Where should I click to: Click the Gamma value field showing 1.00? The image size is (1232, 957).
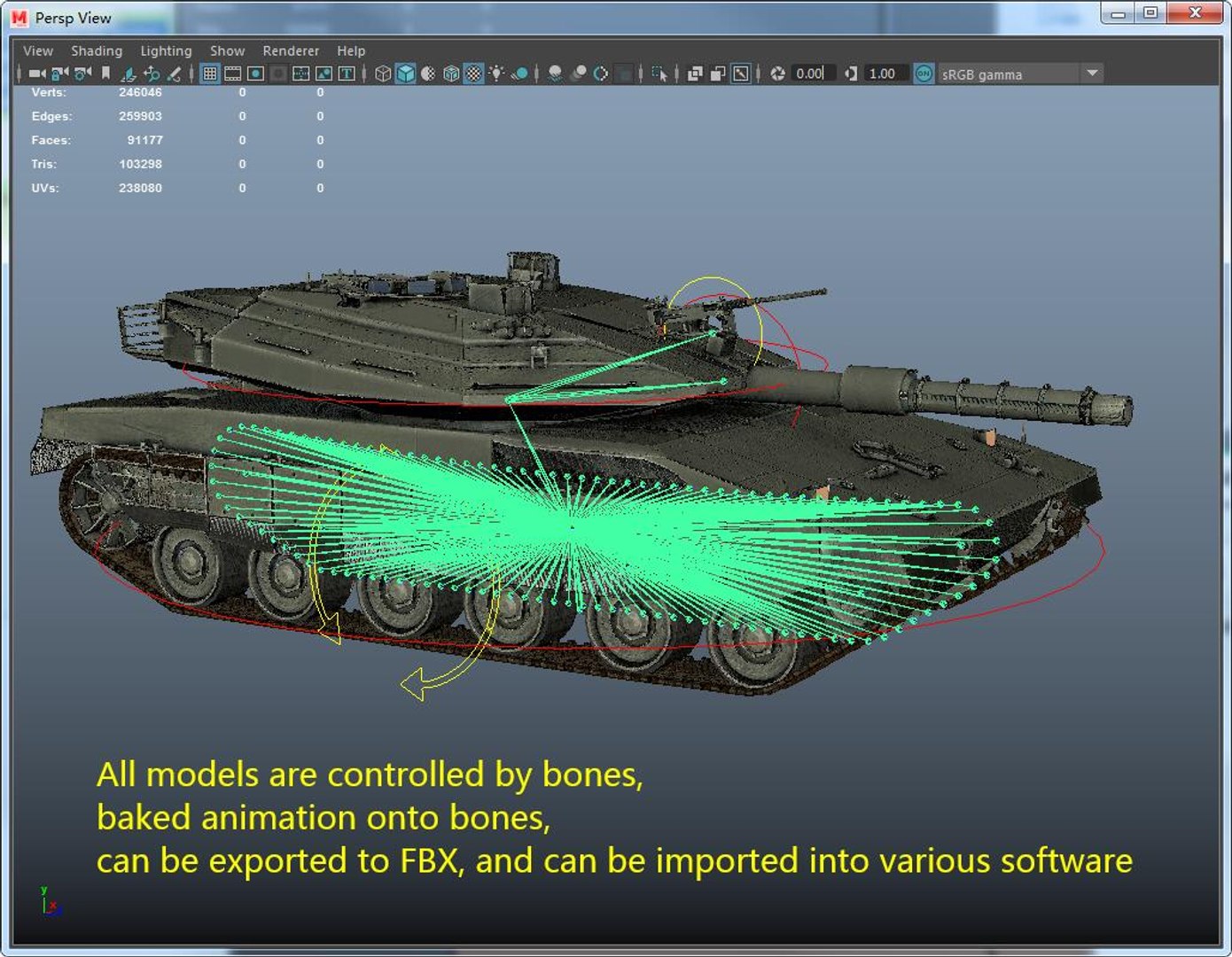(x=886, y=74)
